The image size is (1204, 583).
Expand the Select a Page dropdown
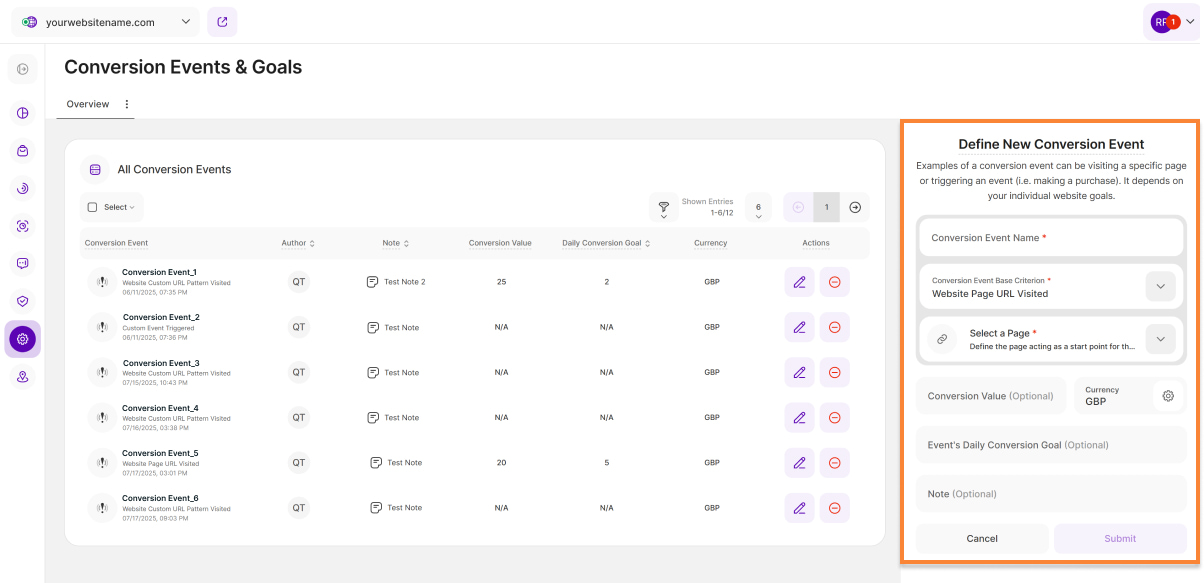point(1159,339)
